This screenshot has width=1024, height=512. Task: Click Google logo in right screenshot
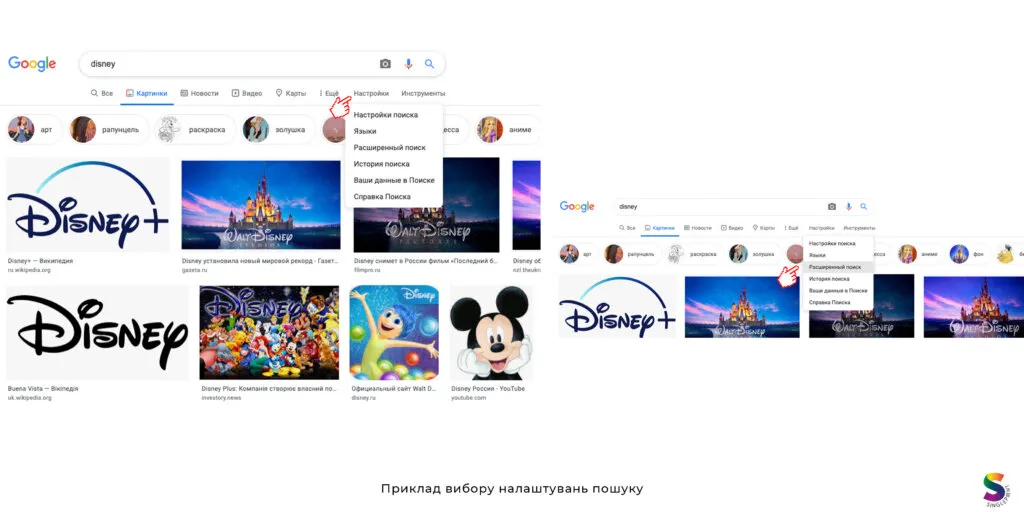click(x=577, y=206)
